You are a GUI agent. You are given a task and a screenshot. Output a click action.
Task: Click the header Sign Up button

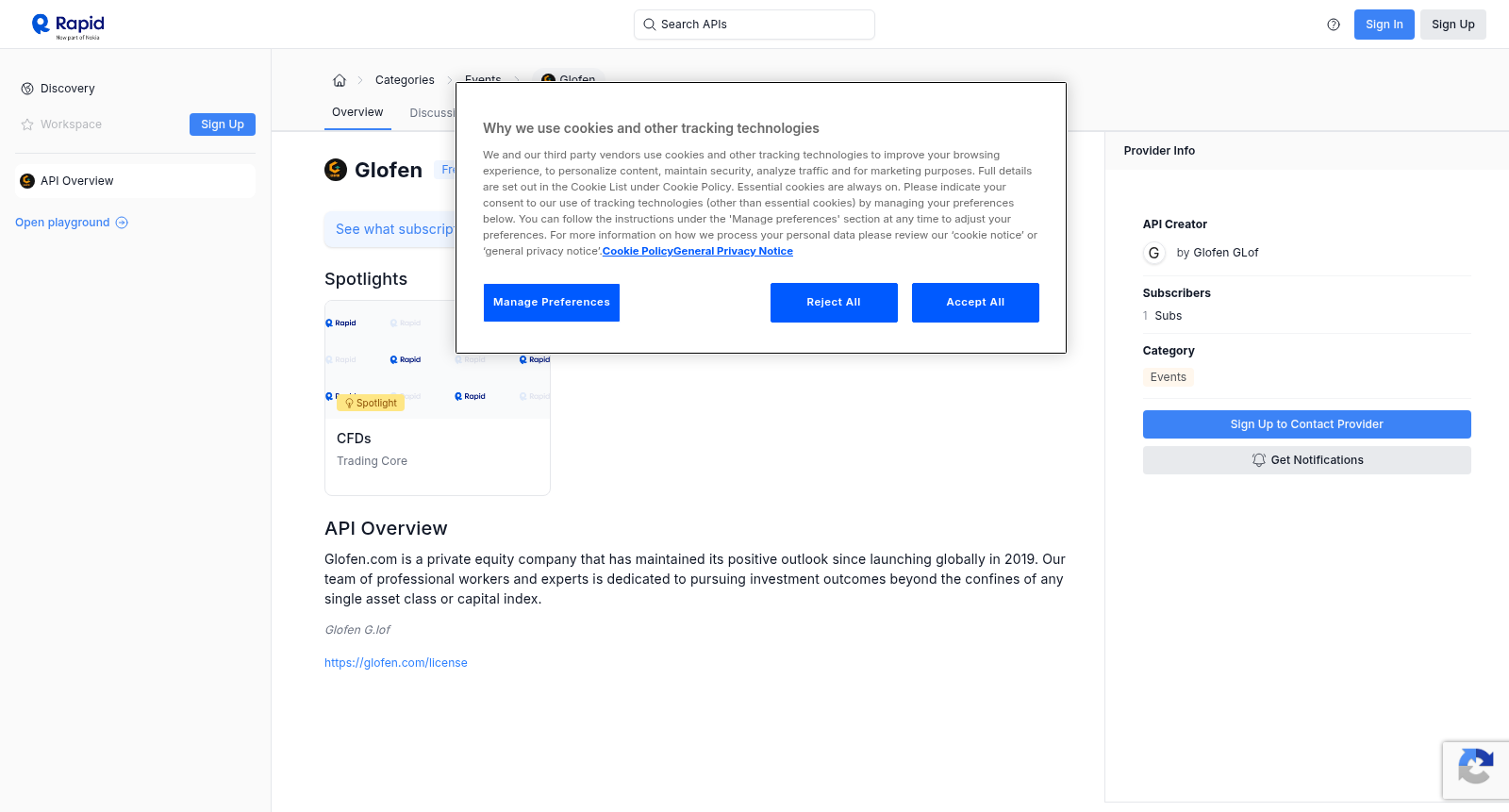click(x=1453, y=25)
